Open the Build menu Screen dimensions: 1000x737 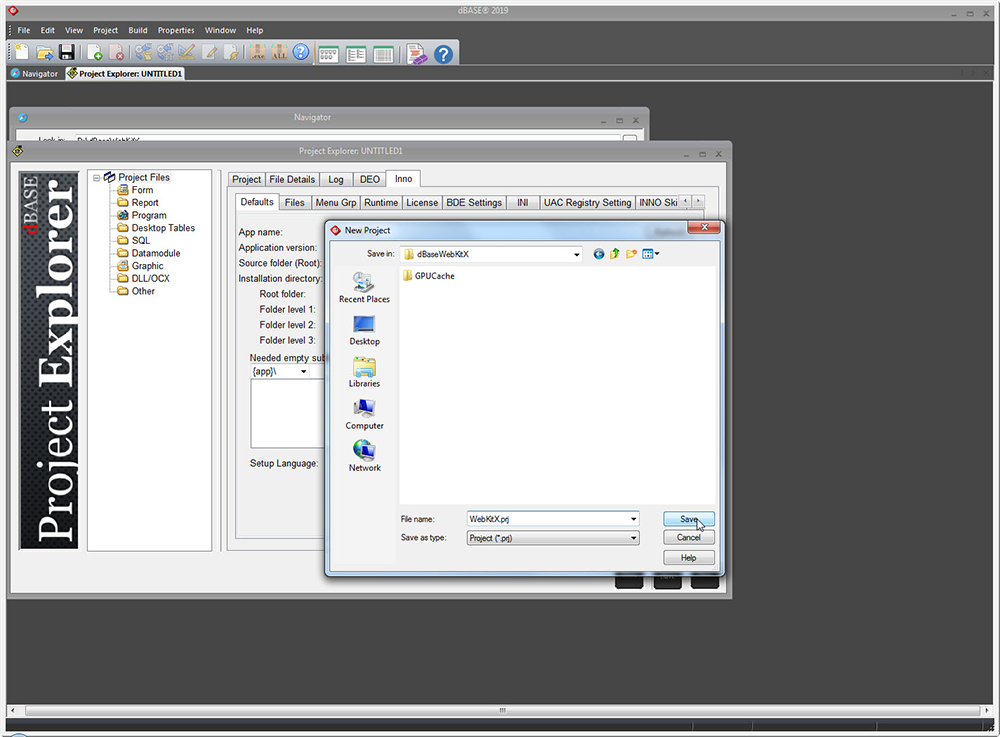pyautogui.click(x=138, y=30)
